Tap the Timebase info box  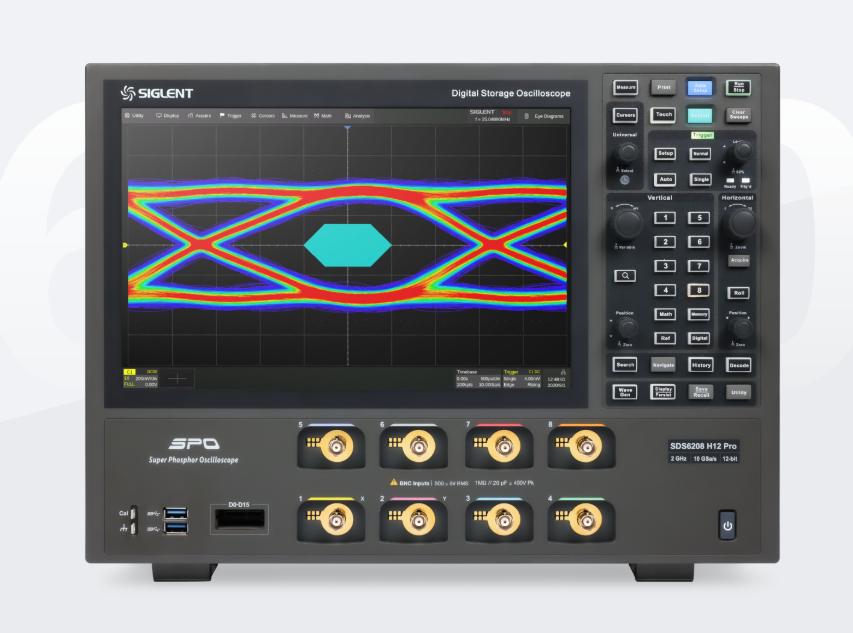point(478,378)
